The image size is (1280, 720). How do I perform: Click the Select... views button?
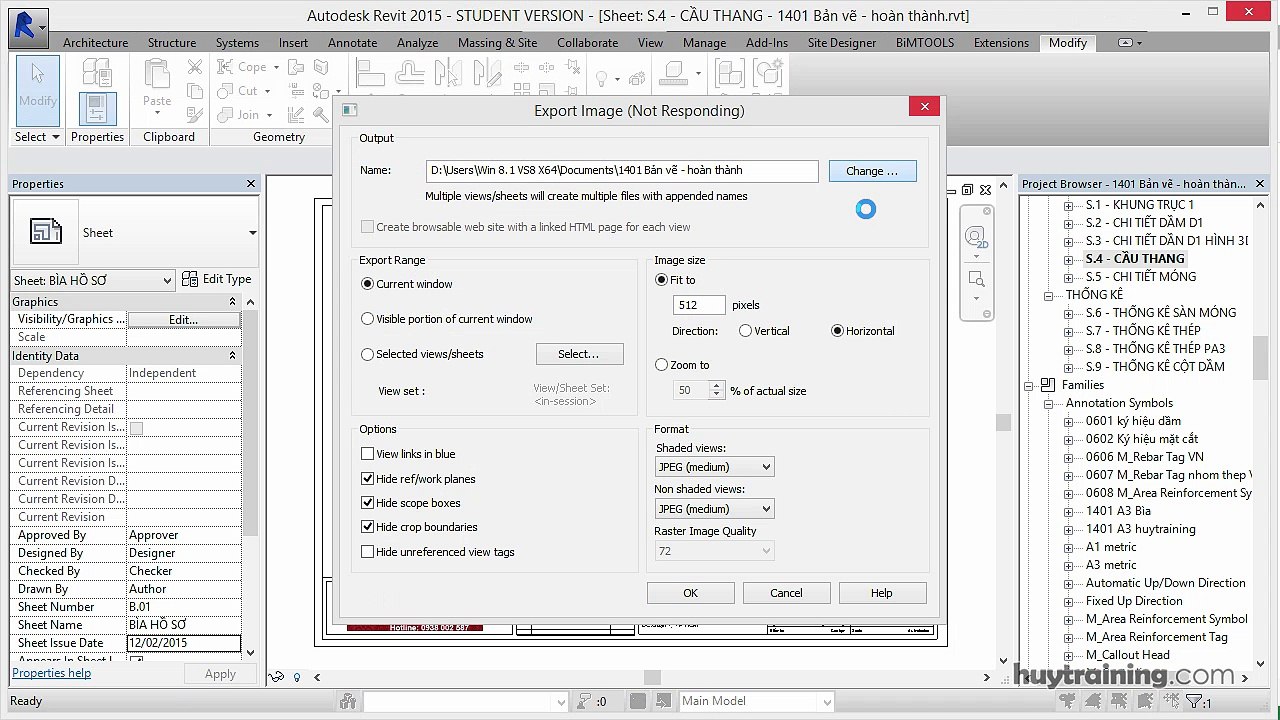579,354
